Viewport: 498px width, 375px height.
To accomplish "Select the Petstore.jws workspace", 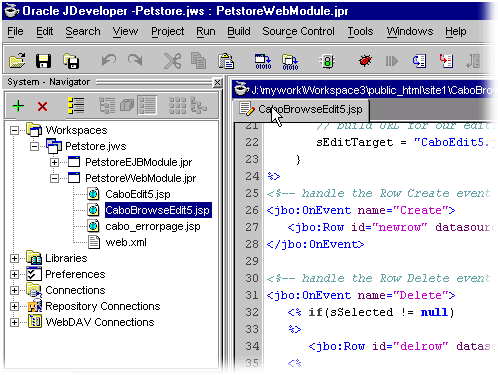I will tap(95, 146).
